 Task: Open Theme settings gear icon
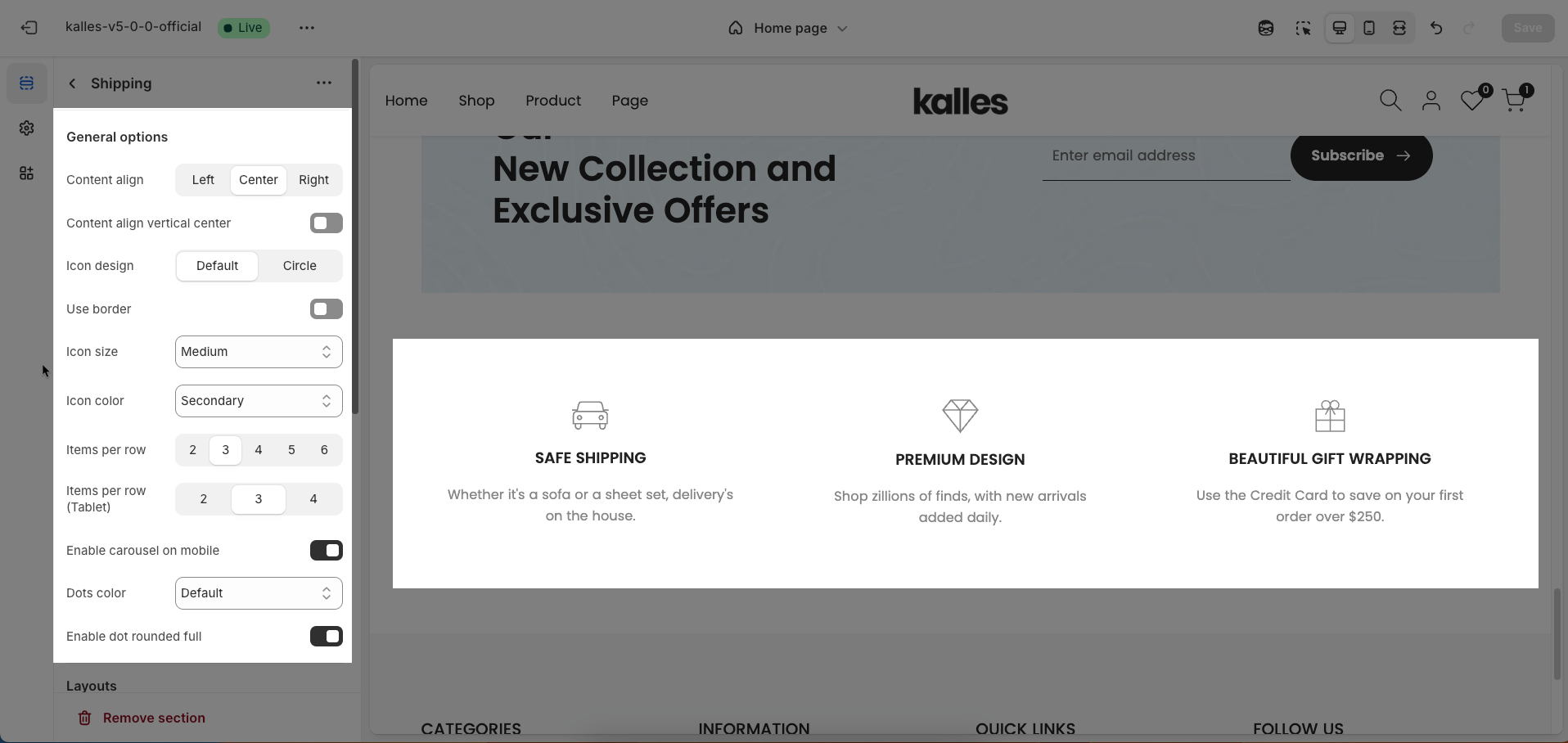27,128
